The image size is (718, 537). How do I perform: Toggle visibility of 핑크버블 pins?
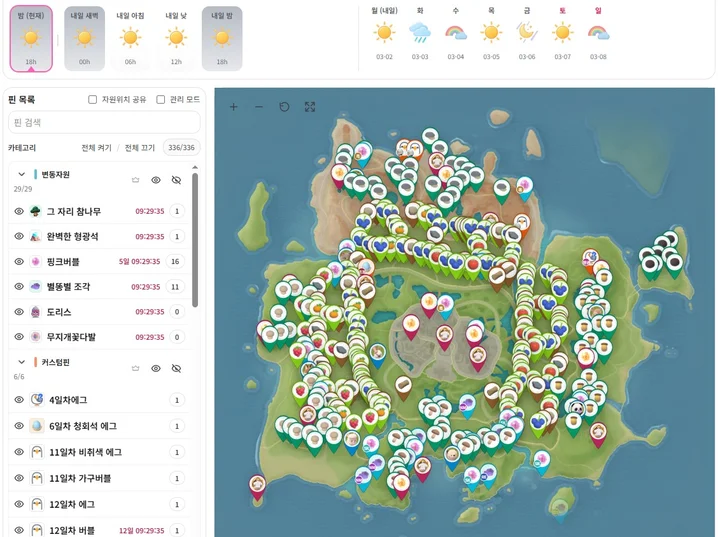pos(19,262)
